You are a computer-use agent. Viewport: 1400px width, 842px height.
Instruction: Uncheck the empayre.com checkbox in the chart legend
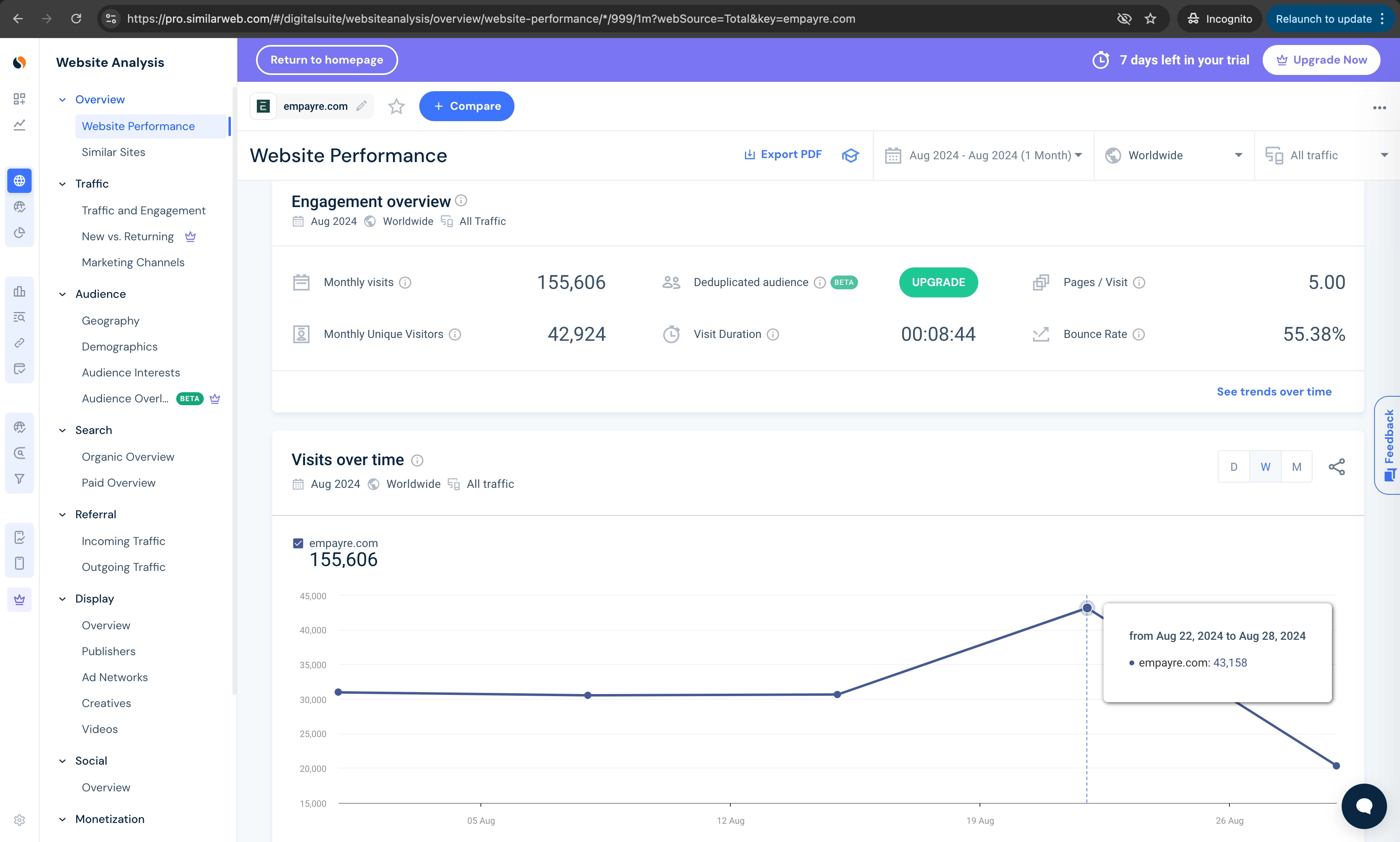click(x=298, y=543)
